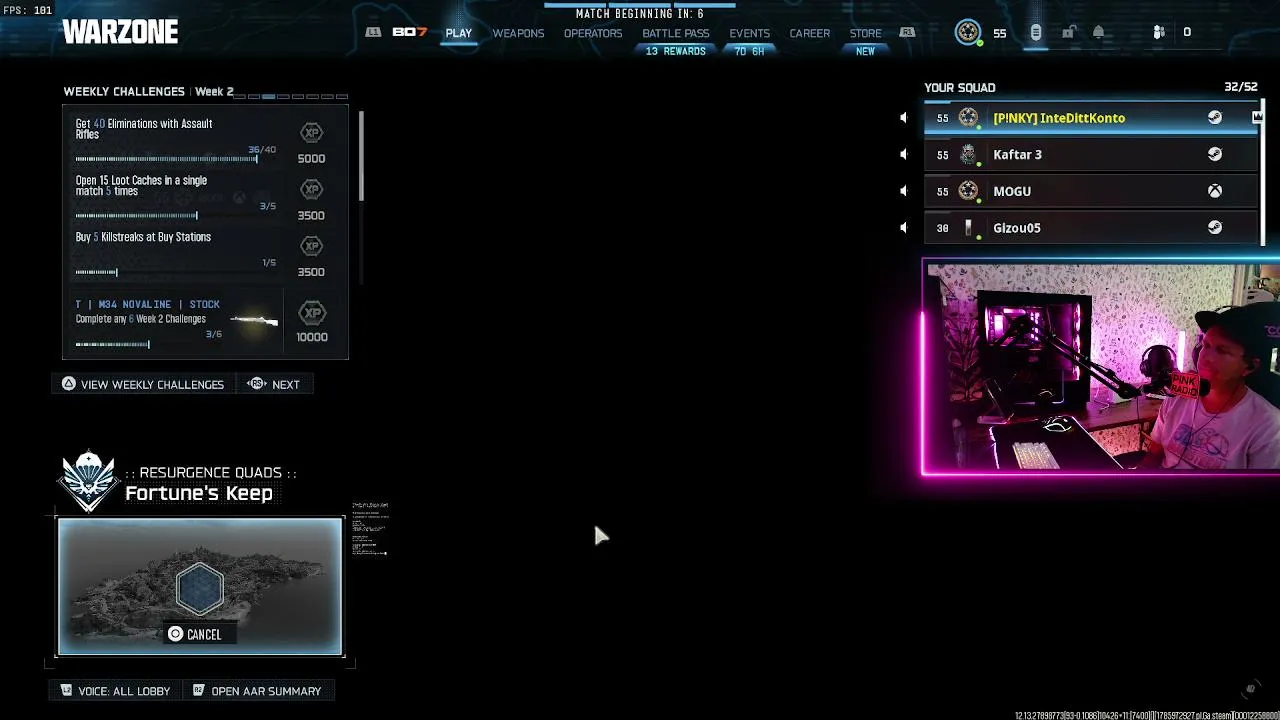Change voice channel from All Lobby

tap(115, 691)
